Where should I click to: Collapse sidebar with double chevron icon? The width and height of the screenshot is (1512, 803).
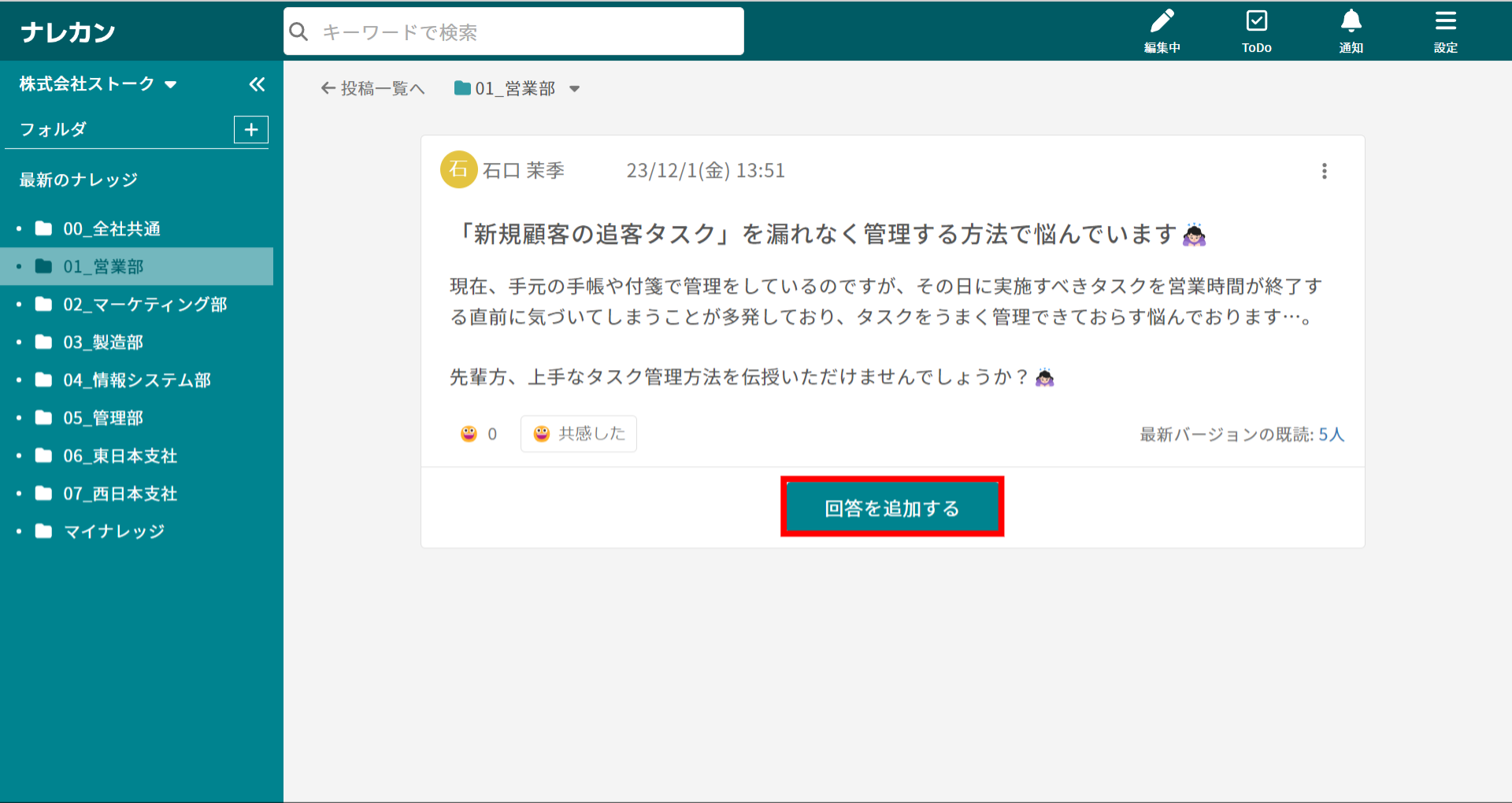coord(257,84)
